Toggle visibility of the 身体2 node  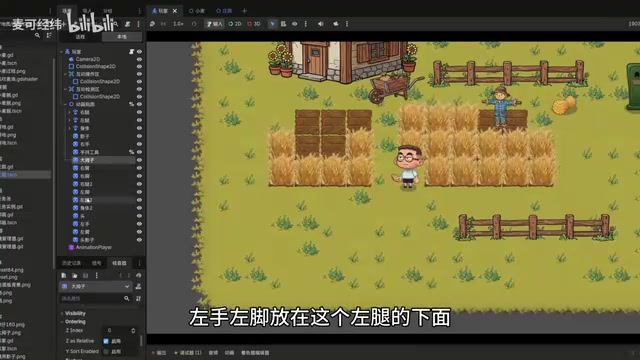tap(139, 208)
